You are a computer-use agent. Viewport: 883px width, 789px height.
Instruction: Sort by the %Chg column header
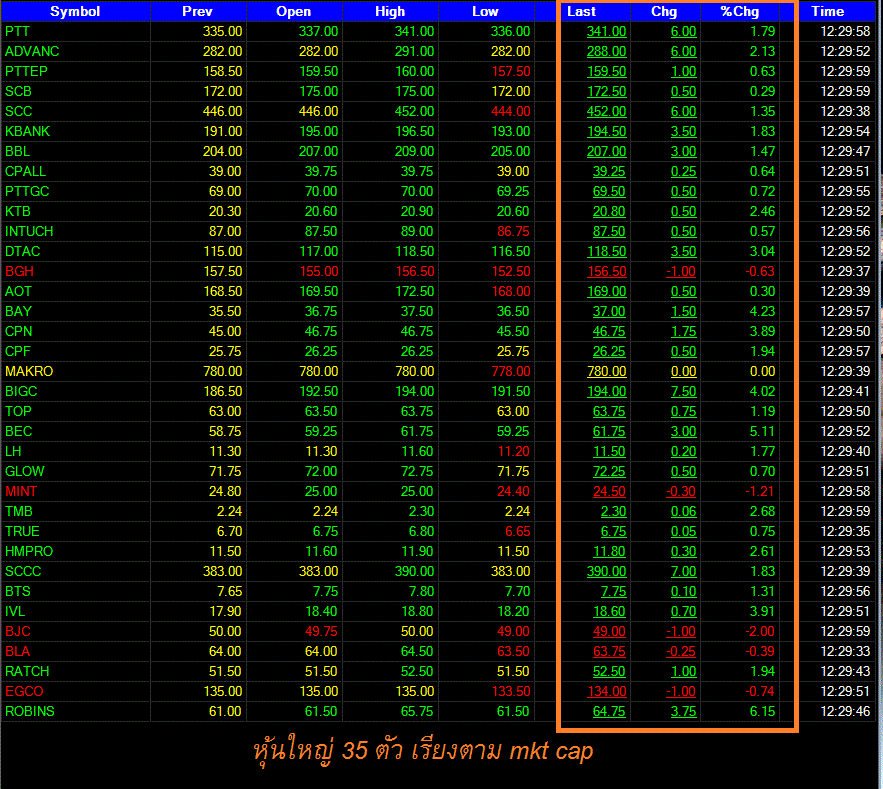click(x=739, y=11)
